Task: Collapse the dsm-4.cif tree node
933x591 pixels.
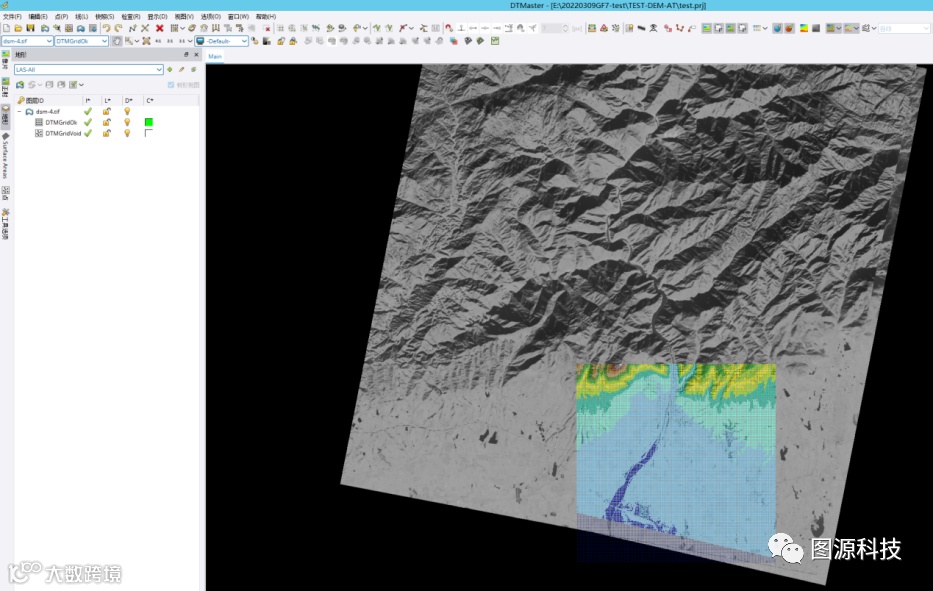Action: (18, 112)
